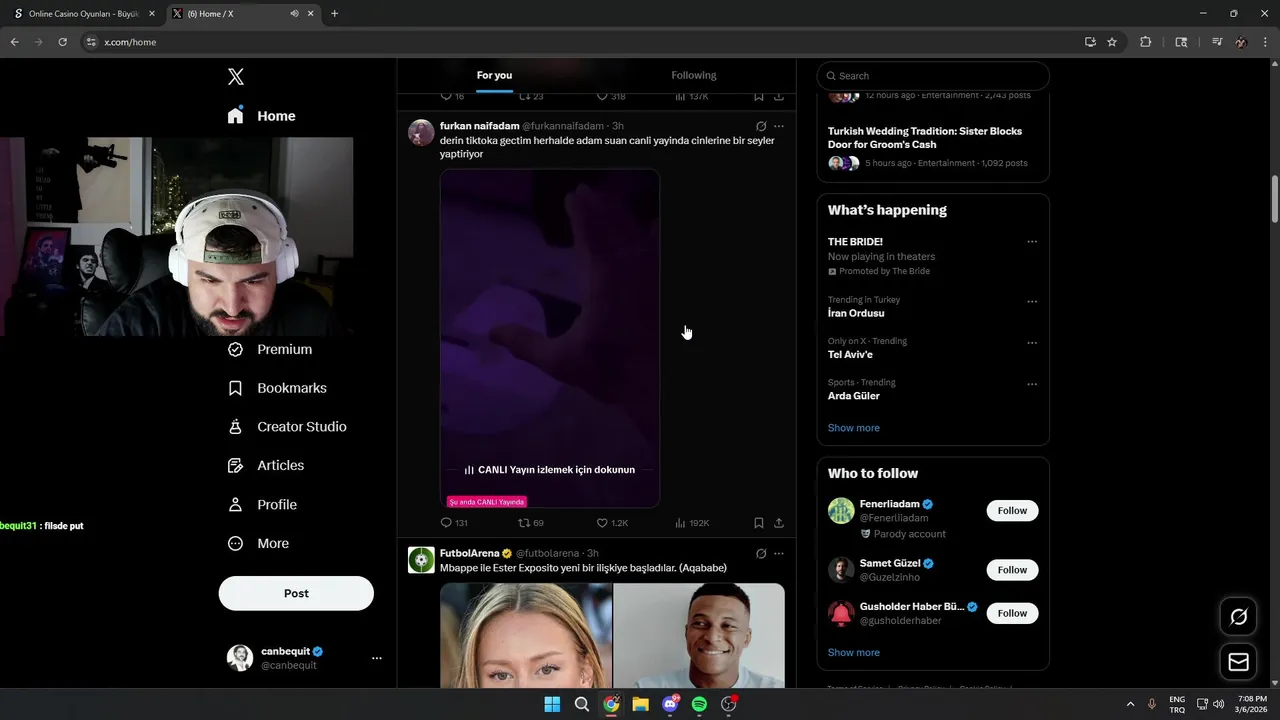
Task: Open options for Arda Güler trend
Action: pos(1032,385)
